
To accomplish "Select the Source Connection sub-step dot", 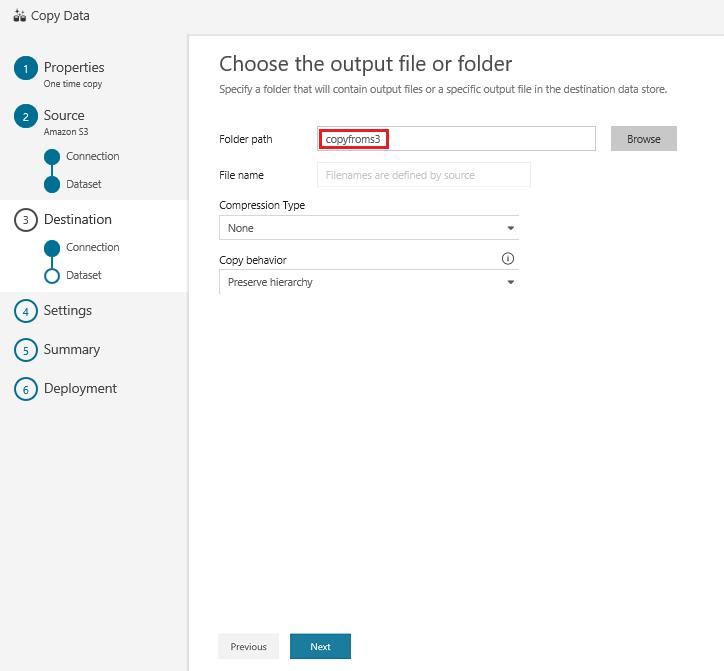I will [52, 157].
